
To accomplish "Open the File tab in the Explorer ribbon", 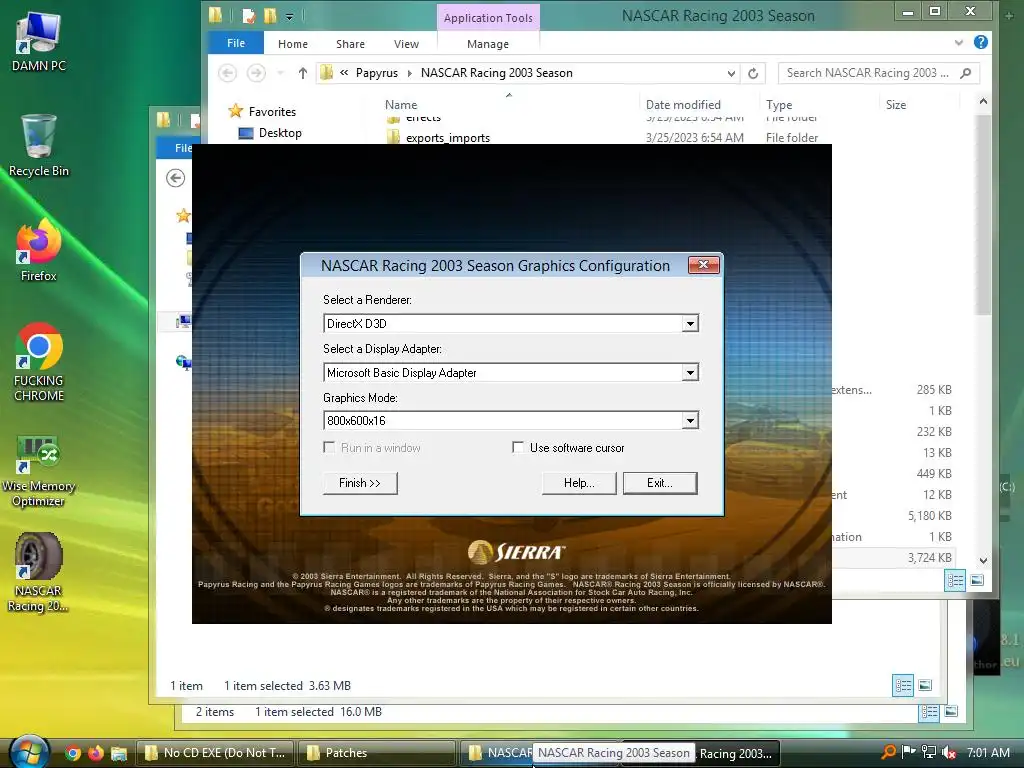I will 236,43.
